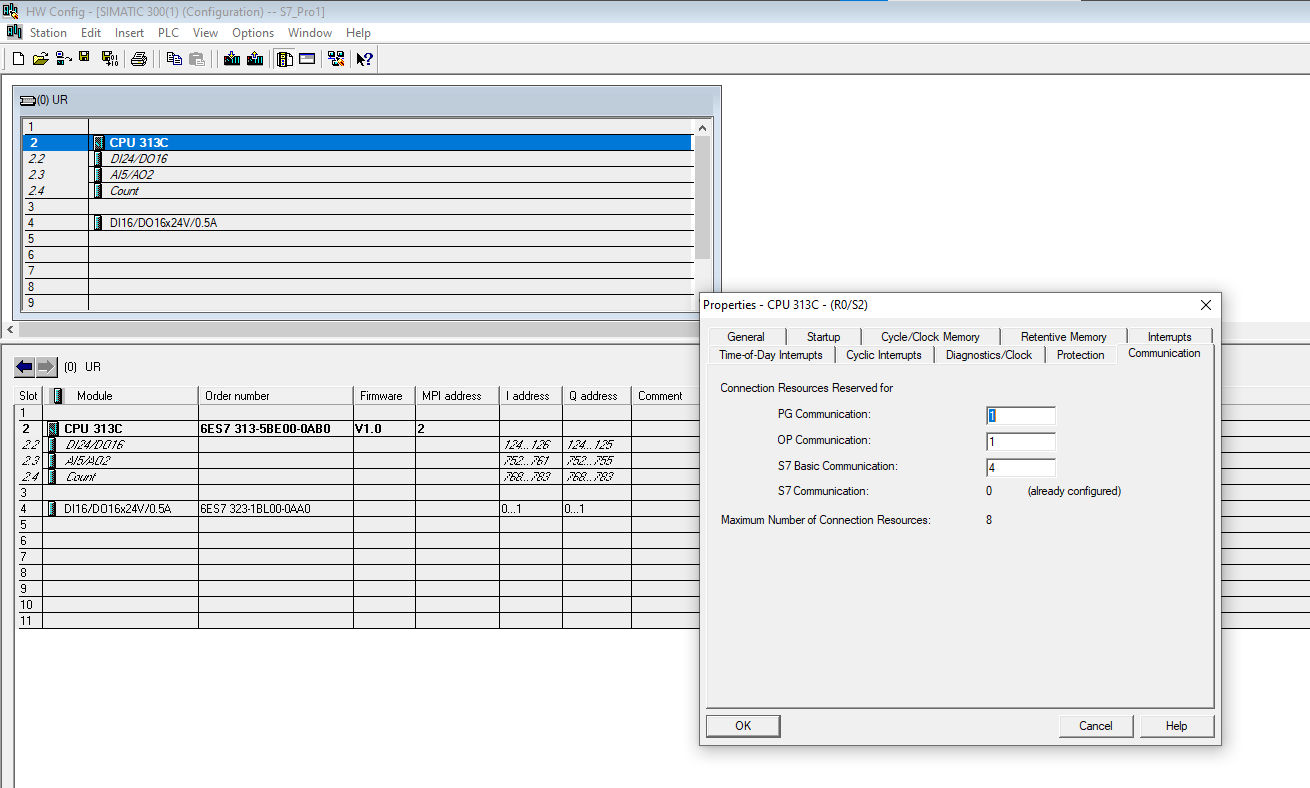Click the OP Communication input field
The height and width of the screenshot is (788, 1310).
click(1021, 442)
